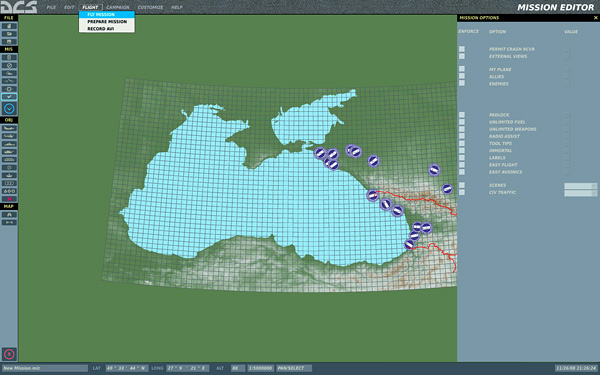The height and width of the screenshot is (375, 600).
Task: Enforce the Padlock option
Action: coord(462,115)
